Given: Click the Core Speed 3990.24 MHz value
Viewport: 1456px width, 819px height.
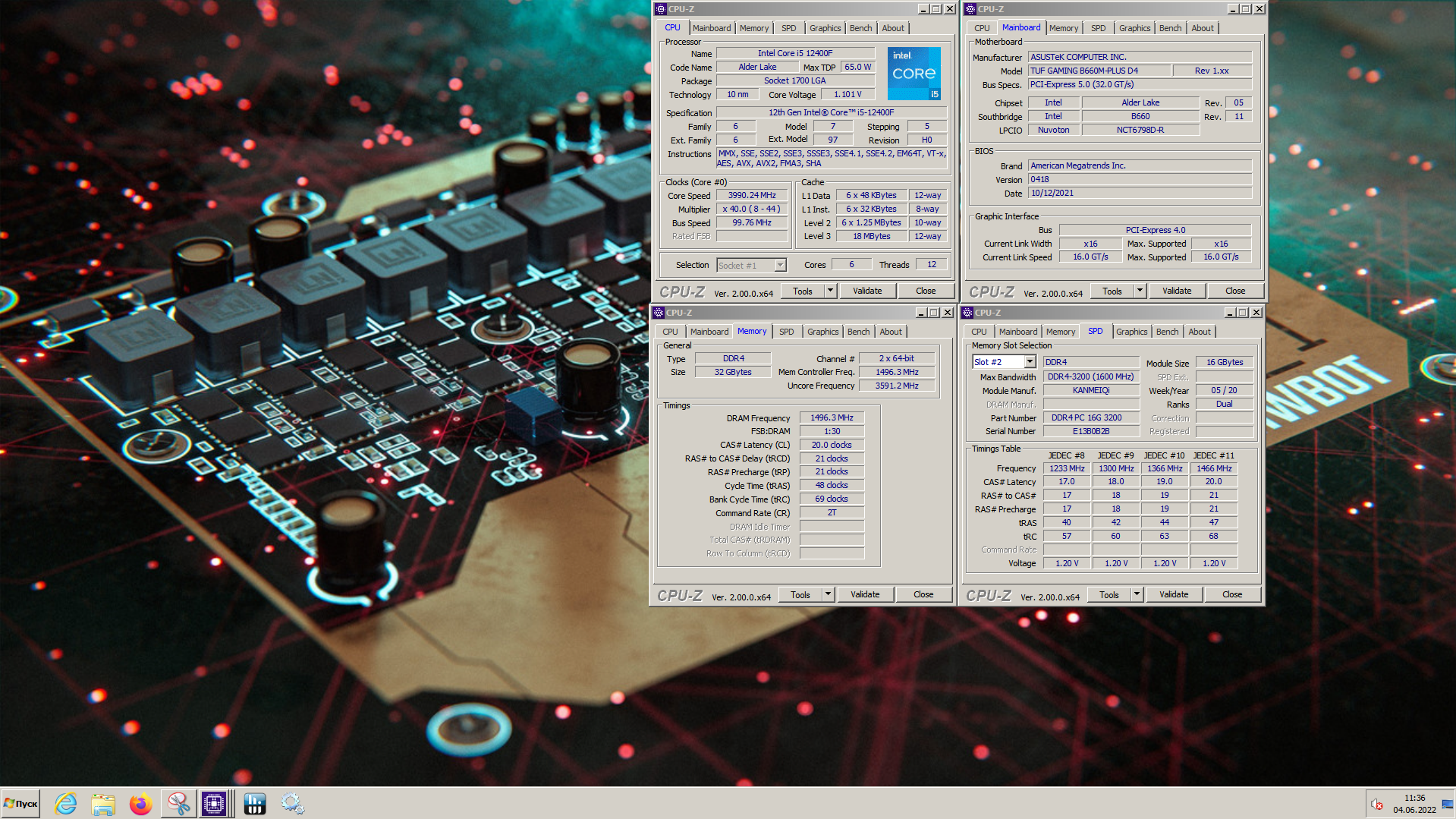Looking at the screenshot, I should tap(752, 195).
